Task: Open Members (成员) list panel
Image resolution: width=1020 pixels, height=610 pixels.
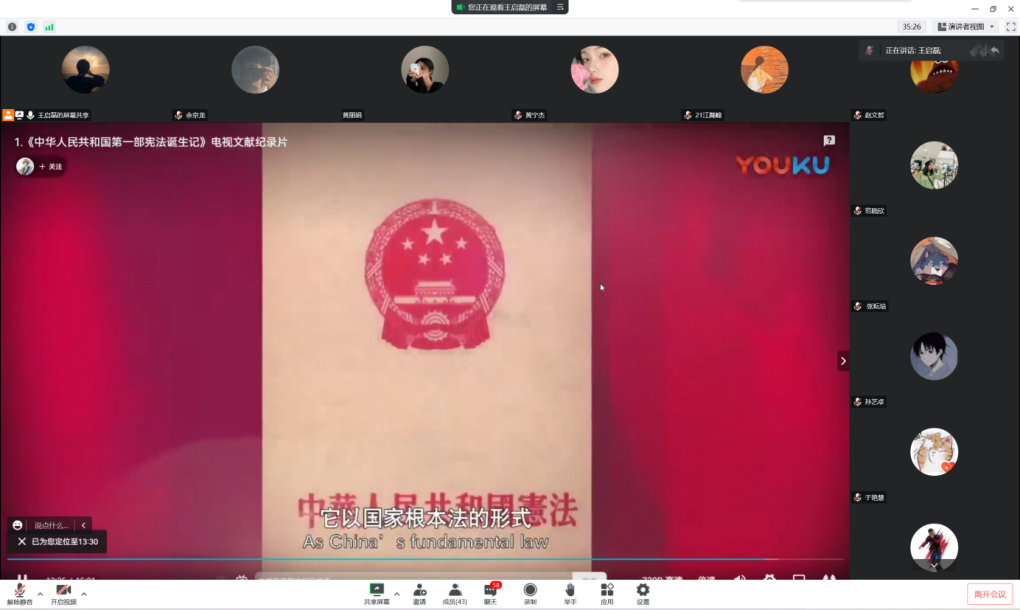Action: click(x=455, y=593)
